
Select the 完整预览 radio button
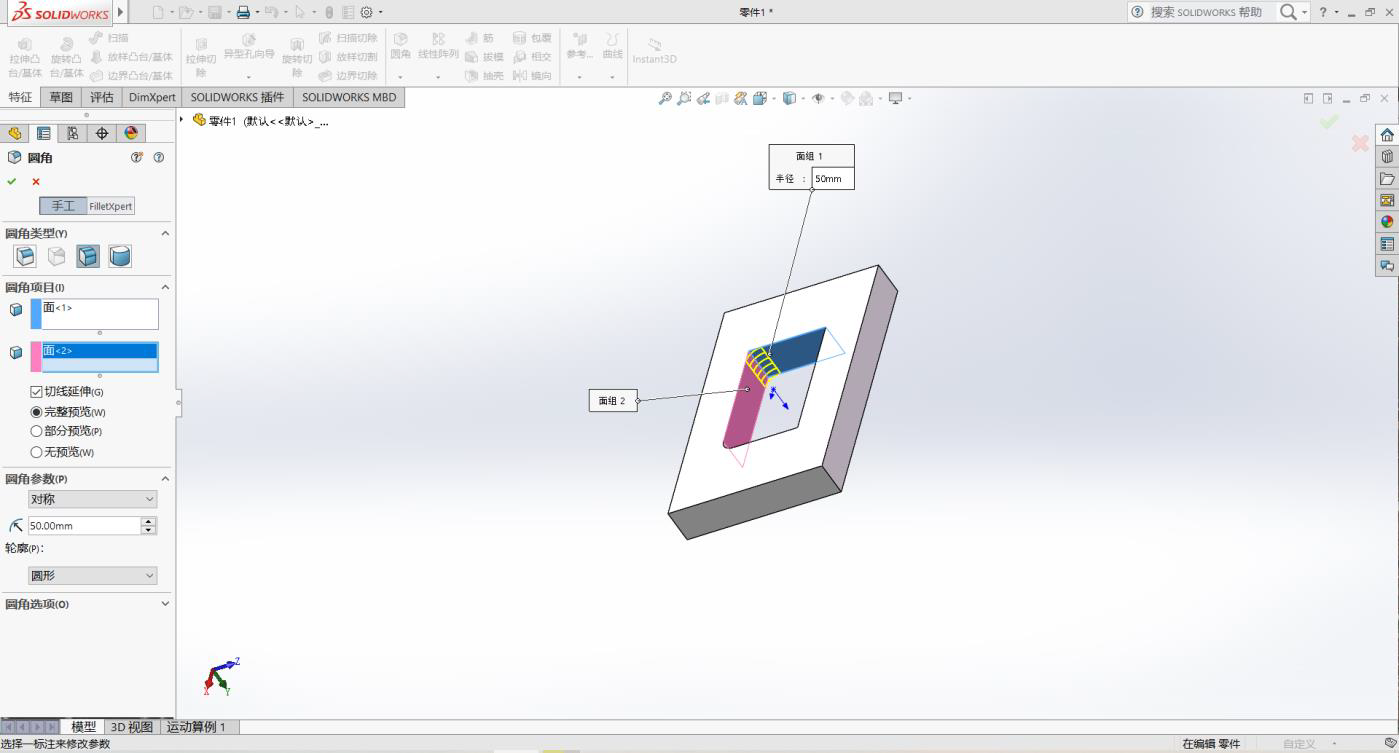coord(37,412)
